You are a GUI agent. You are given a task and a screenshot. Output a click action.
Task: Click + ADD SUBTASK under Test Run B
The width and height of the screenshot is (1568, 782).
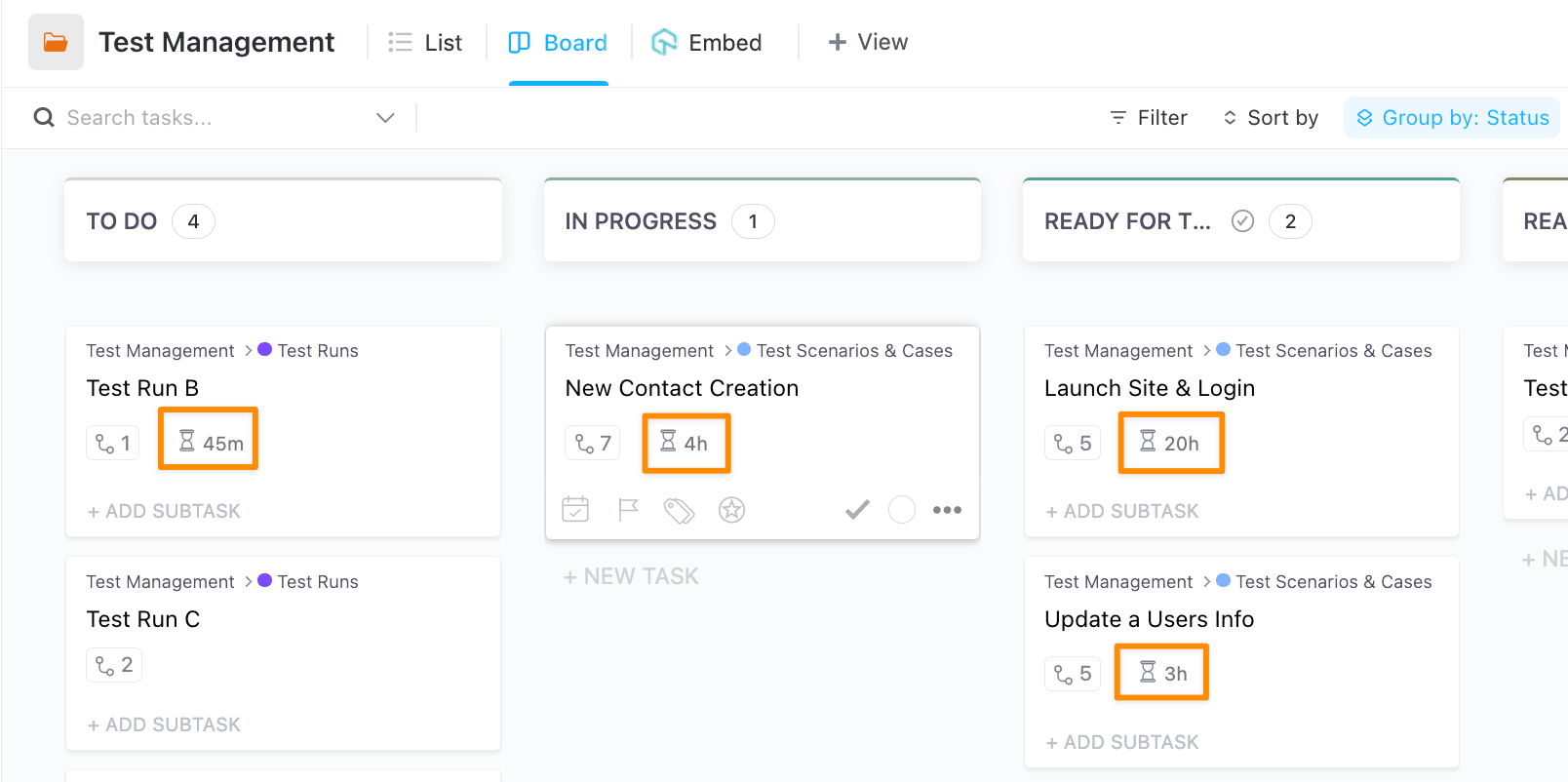(x=164, y=511)
